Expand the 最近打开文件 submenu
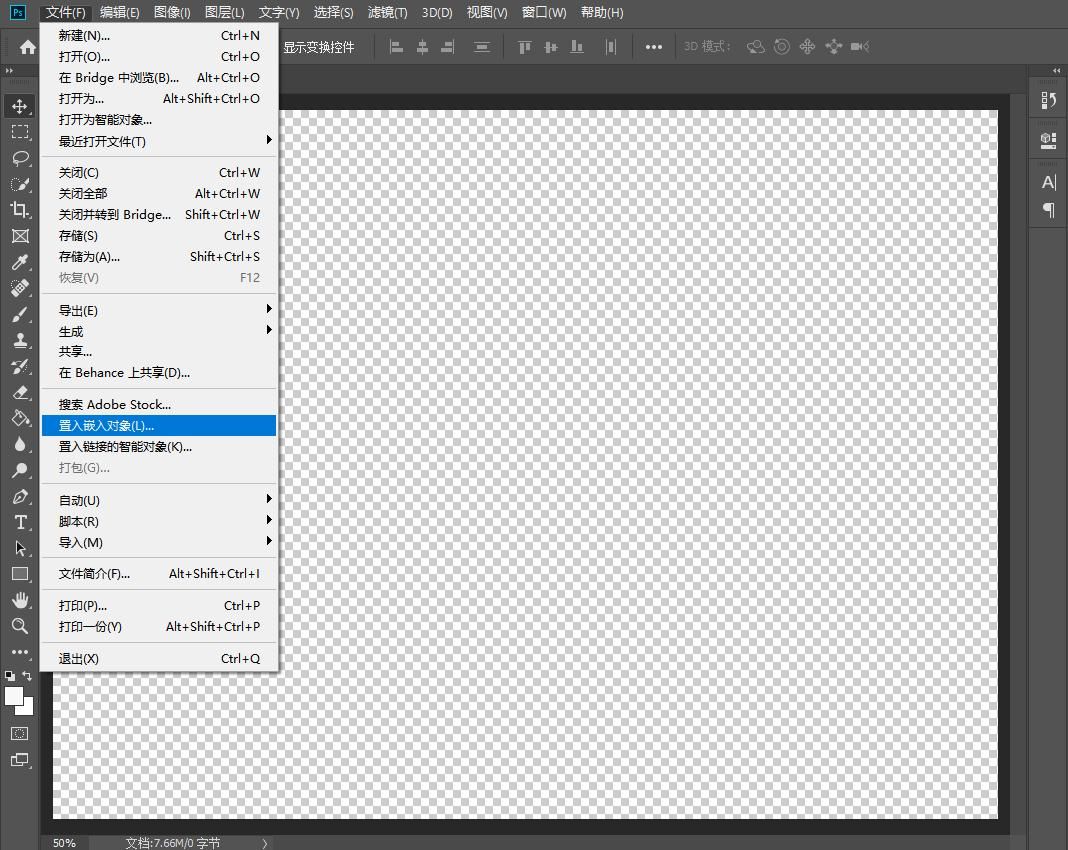The width and height of the screenshot is (1068, 850). [x=159, y=141]
